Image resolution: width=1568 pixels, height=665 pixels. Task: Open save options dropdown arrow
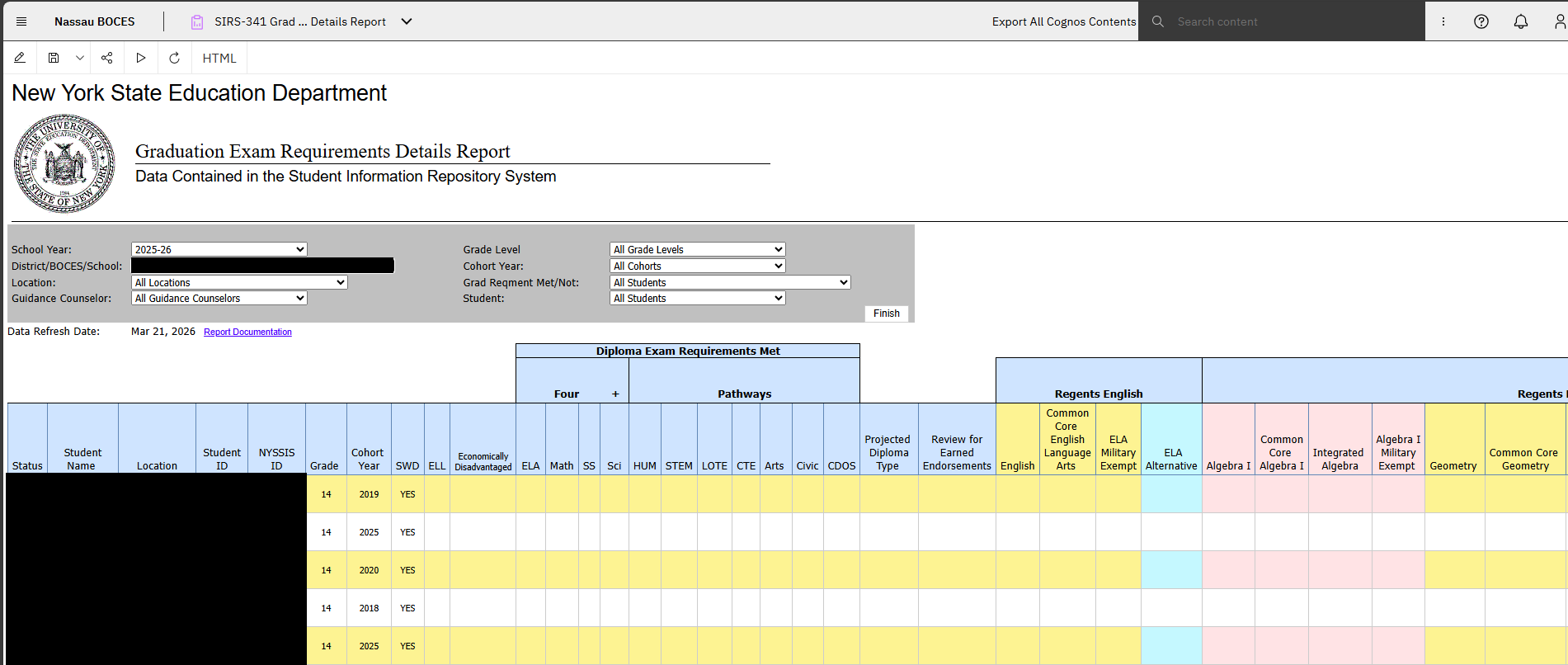(x=79, y=58)
